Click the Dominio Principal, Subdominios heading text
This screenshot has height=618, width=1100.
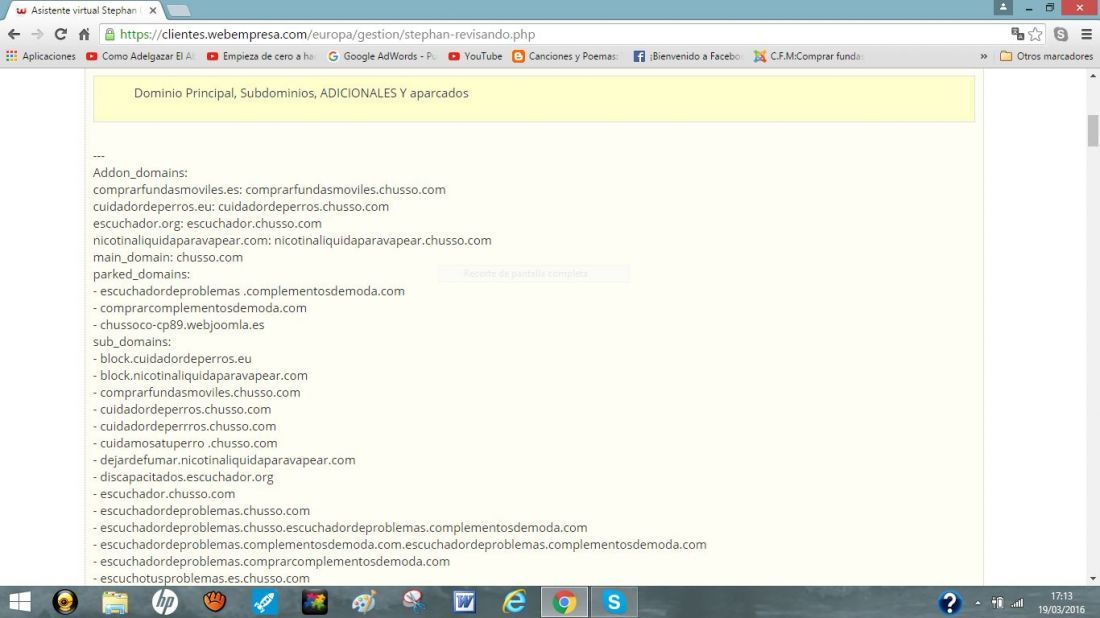[301, 93]
